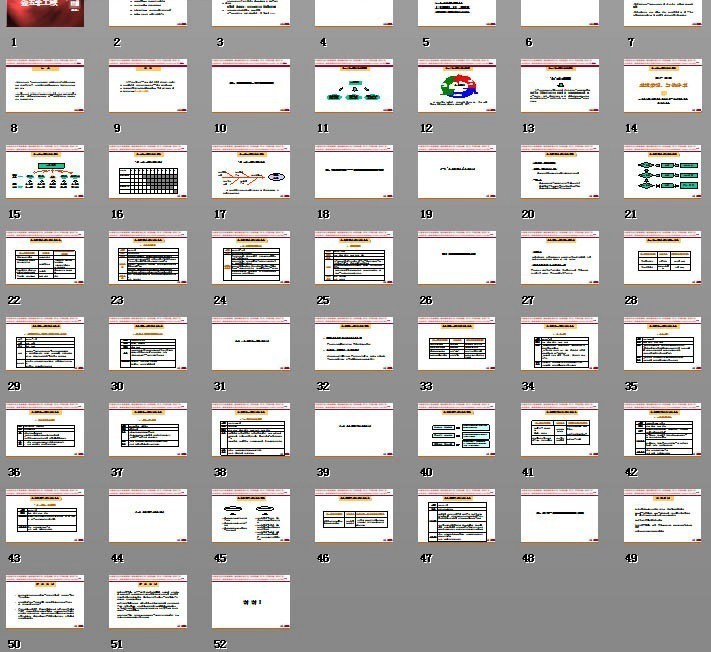
Task: Open slide 26 section title thumbnail
Action: coord(457,258)
